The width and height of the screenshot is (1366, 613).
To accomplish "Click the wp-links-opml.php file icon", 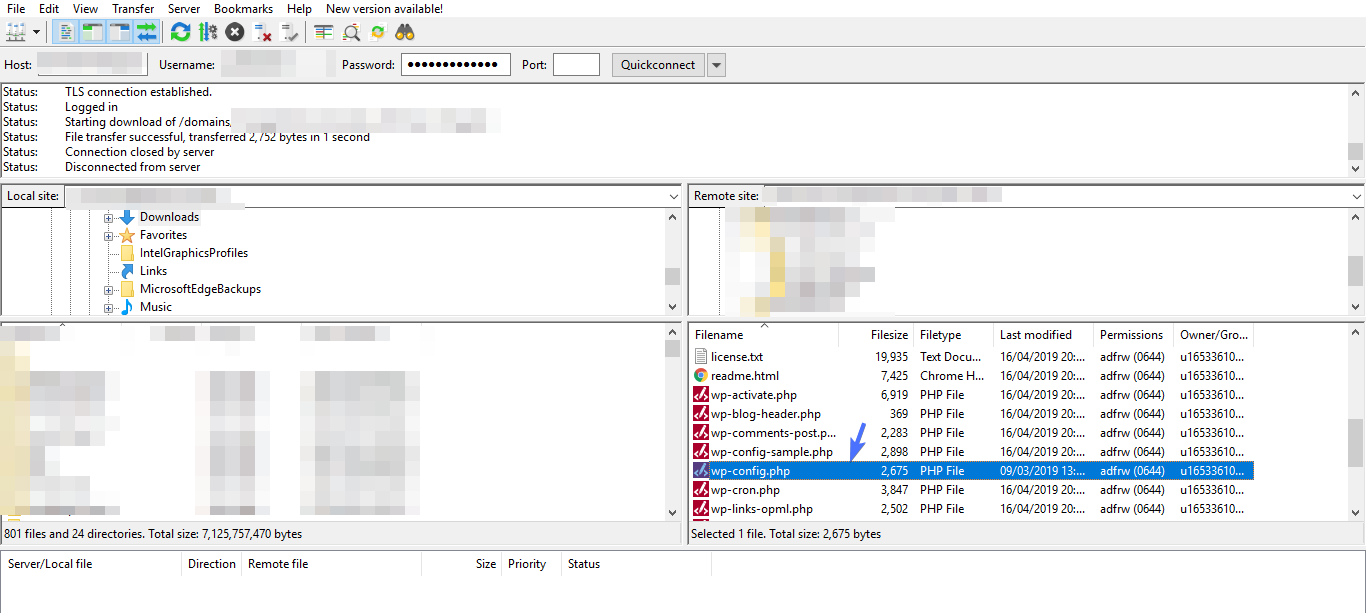I will pyautogui.click(x=701, y=509).
